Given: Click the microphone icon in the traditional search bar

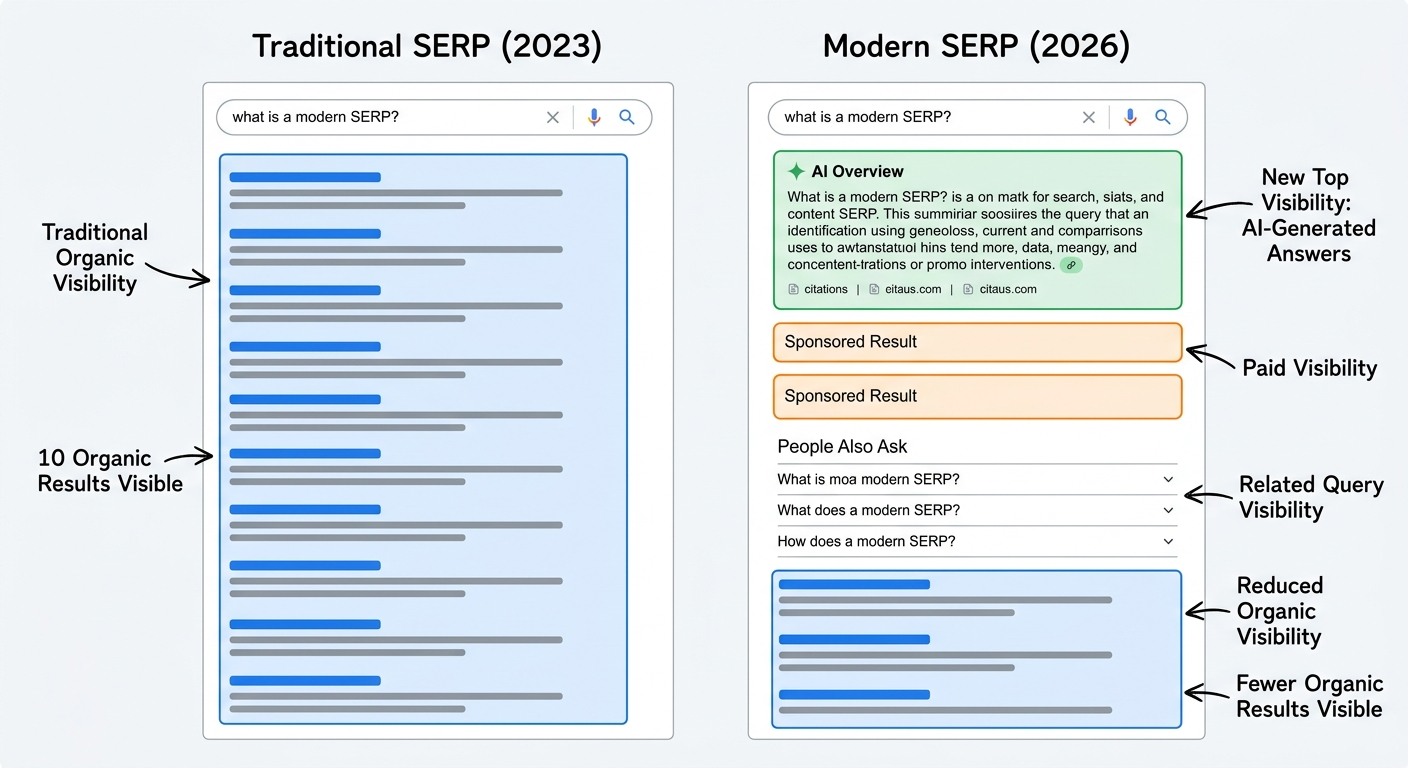Looking at the screenshot, I should (592, 117).
